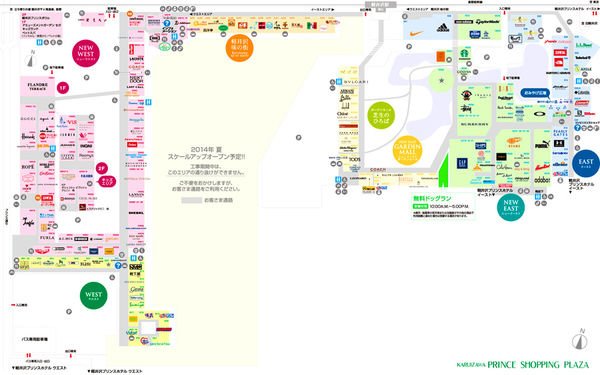
Task: Click the yellow GARDEN MALL circle
Action: [x=407, y=150]
